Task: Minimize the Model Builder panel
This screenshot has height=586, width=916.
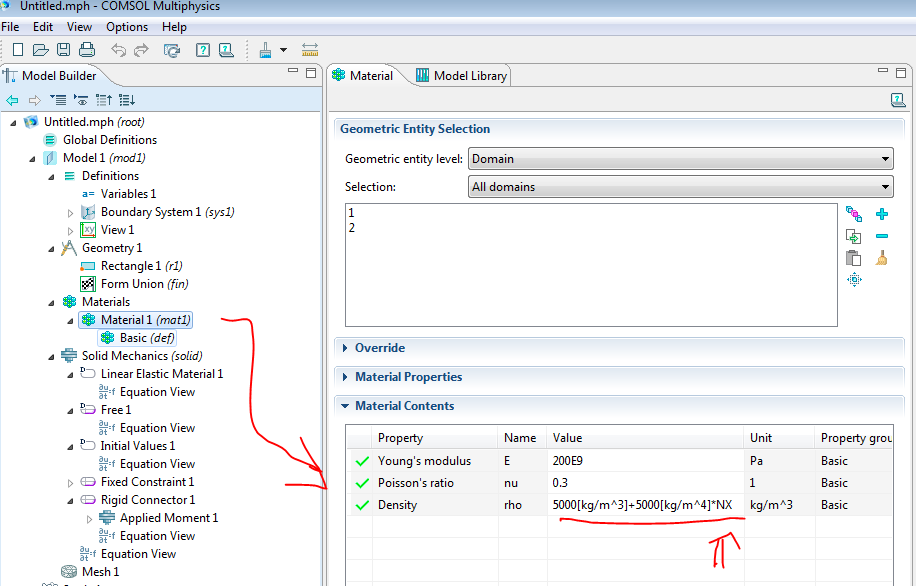Action: click(x=293, y=71)
